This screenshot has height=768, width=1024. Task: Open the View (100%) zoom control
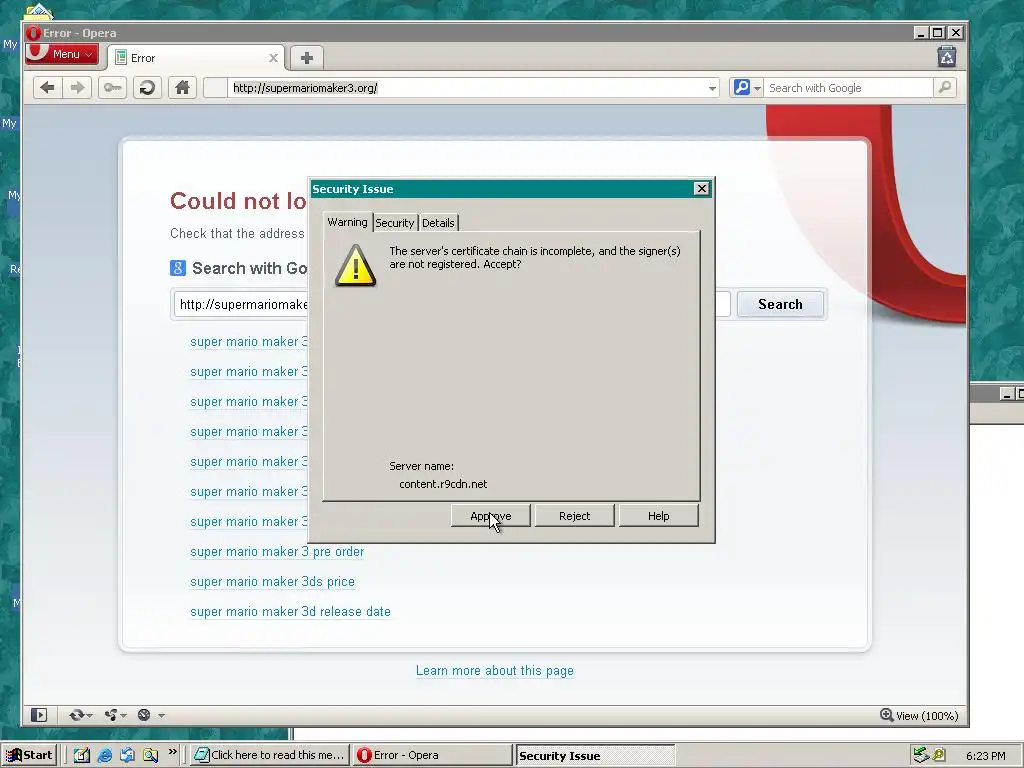tap(920, 716)
